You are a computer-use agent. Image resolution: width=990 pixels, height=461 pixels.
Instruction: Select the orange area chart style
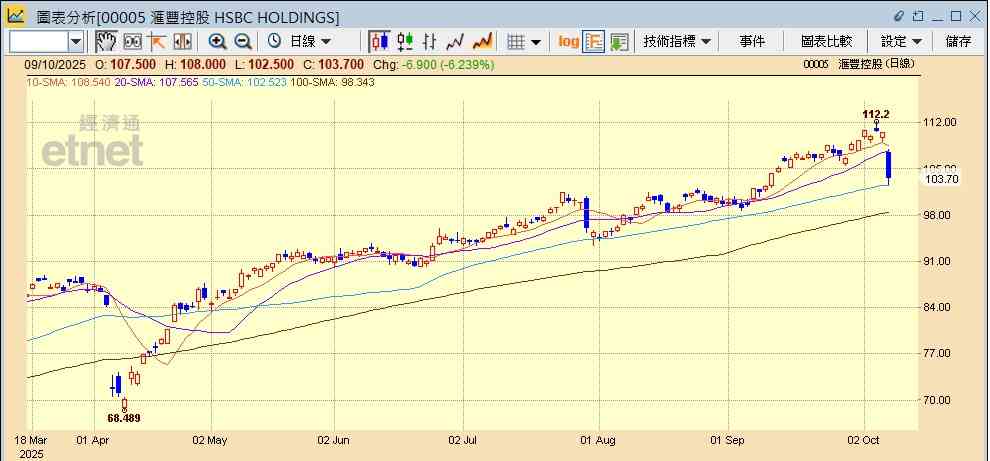pyautogui.click(x=482, y=41)
